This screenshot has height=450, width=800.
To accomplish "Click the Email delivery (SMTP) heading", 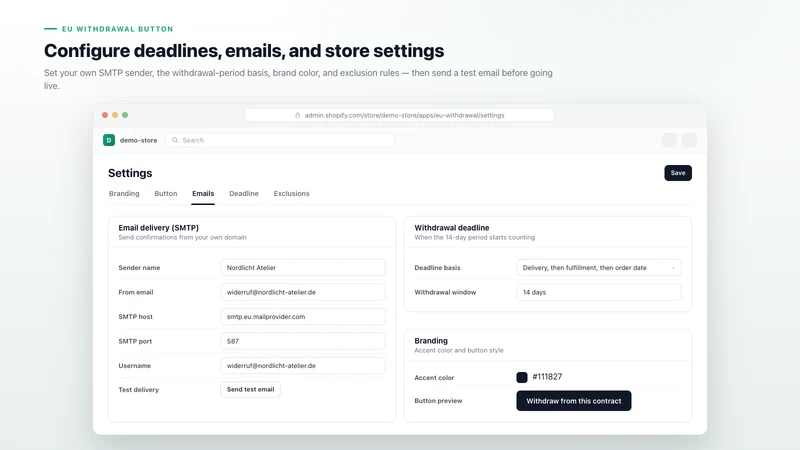I will click(x=159, y=228).
